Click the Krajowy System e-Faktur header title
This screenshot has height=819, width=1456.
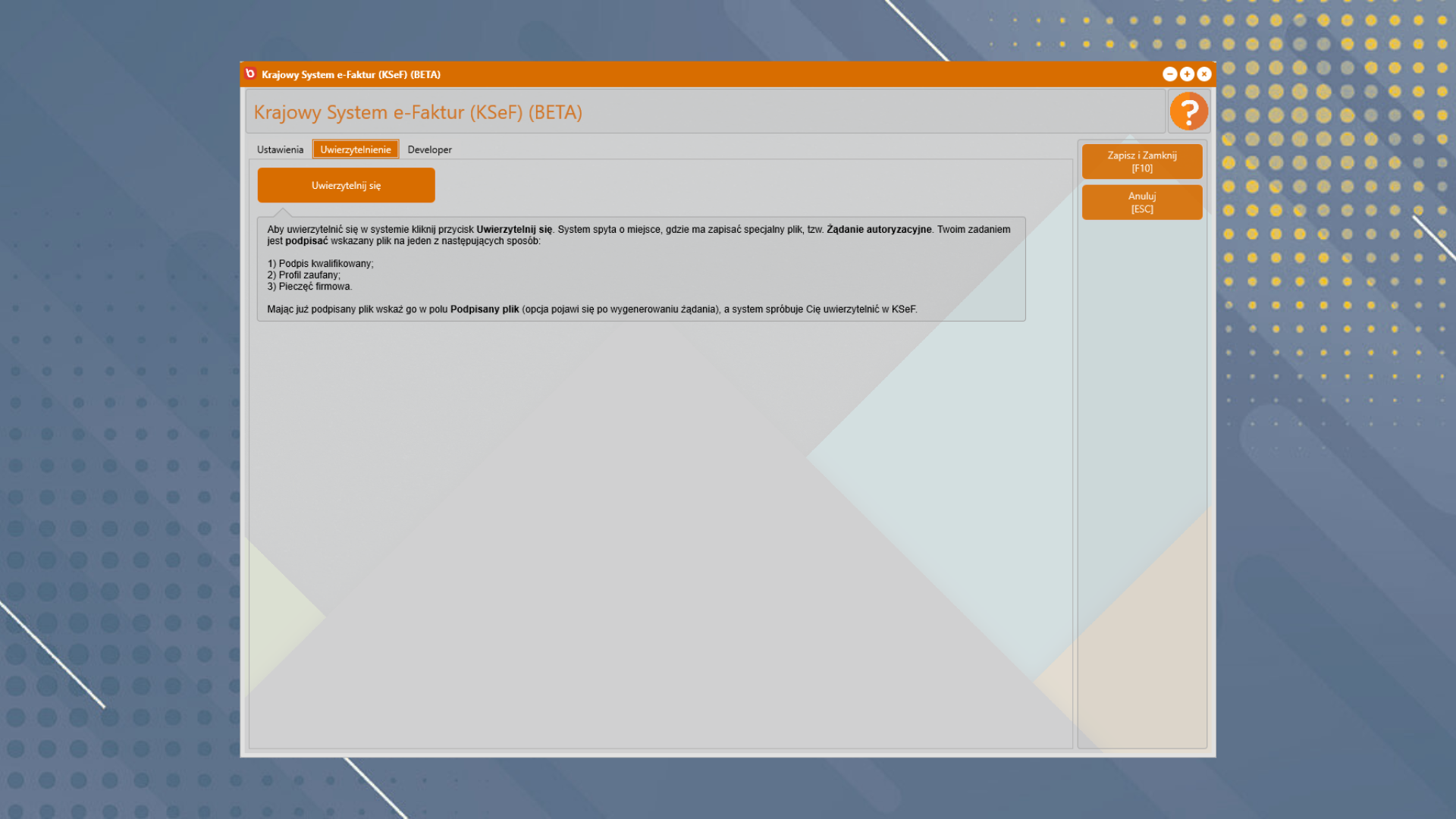point(418,112)
